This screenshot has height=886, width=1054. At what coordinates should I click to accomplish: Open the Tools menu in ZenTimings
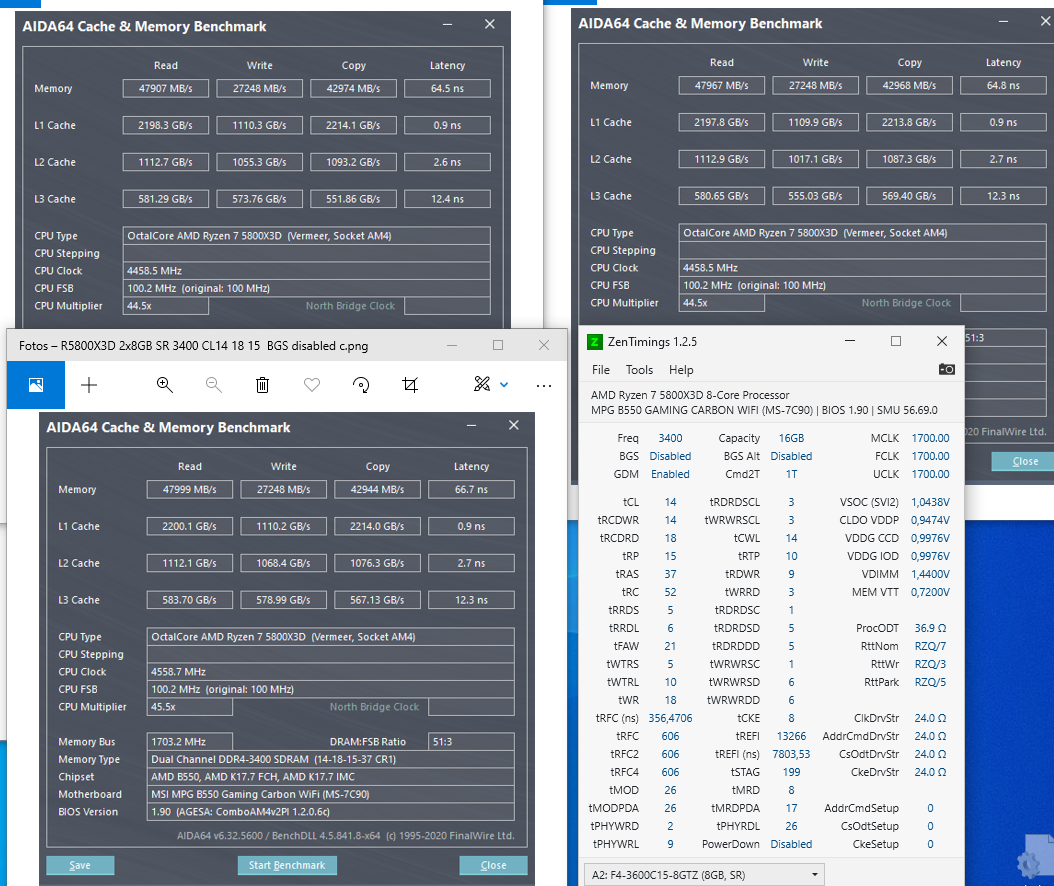(638, 368)
